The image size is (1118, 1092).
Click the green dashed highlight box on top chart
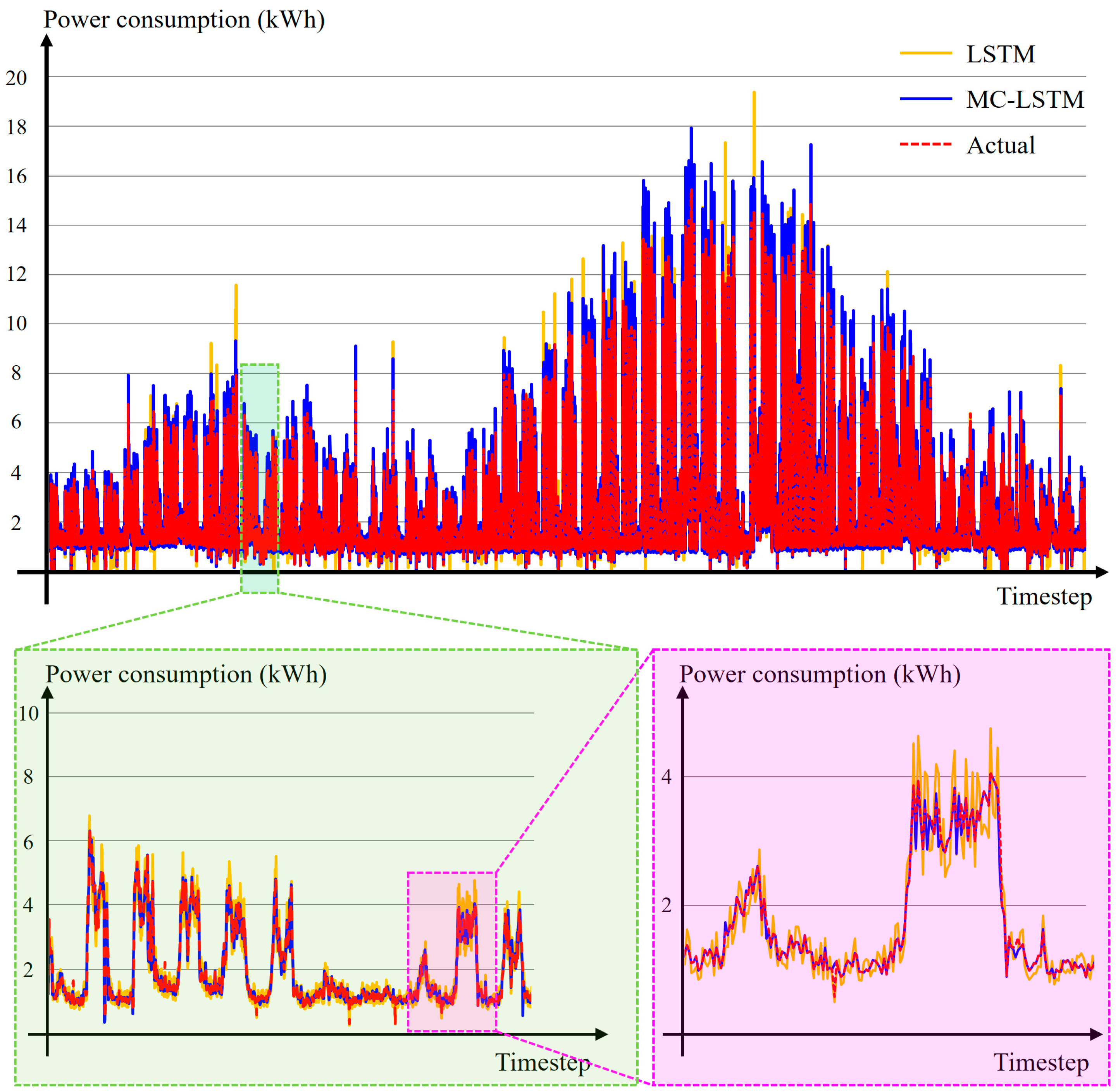tap(260, 478)
